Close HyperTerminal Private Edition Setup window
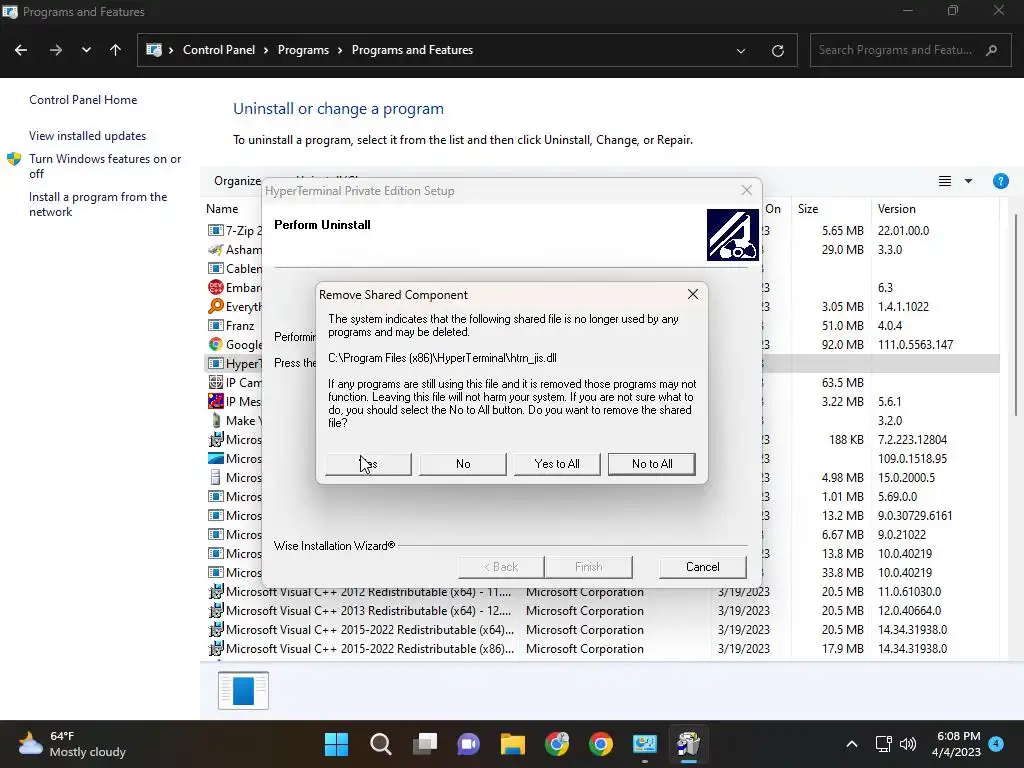The height and width of the screenshot is (768, 1024). pos(746,191)
